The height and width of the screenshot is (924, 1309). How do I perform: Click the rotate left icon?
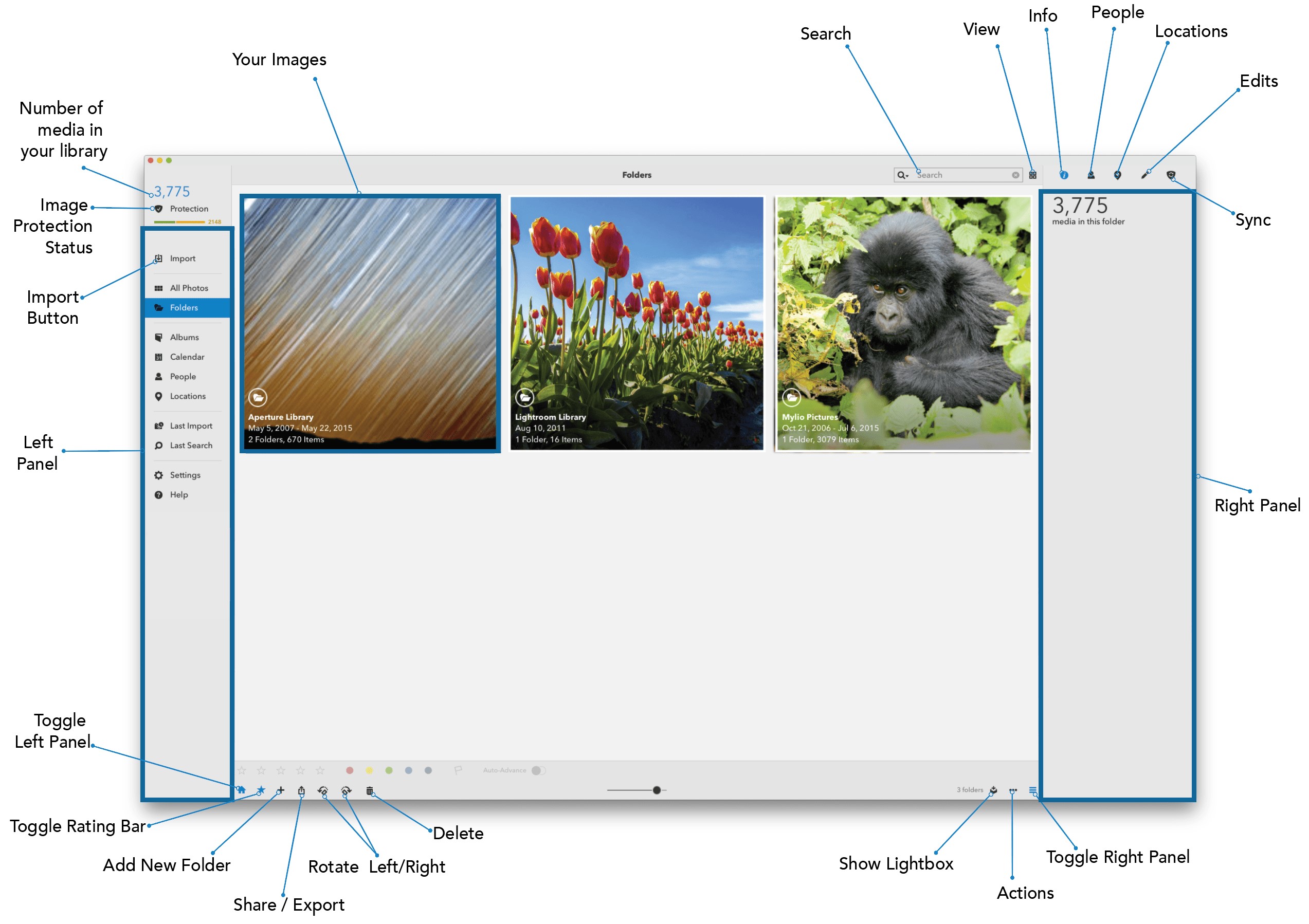323,790
